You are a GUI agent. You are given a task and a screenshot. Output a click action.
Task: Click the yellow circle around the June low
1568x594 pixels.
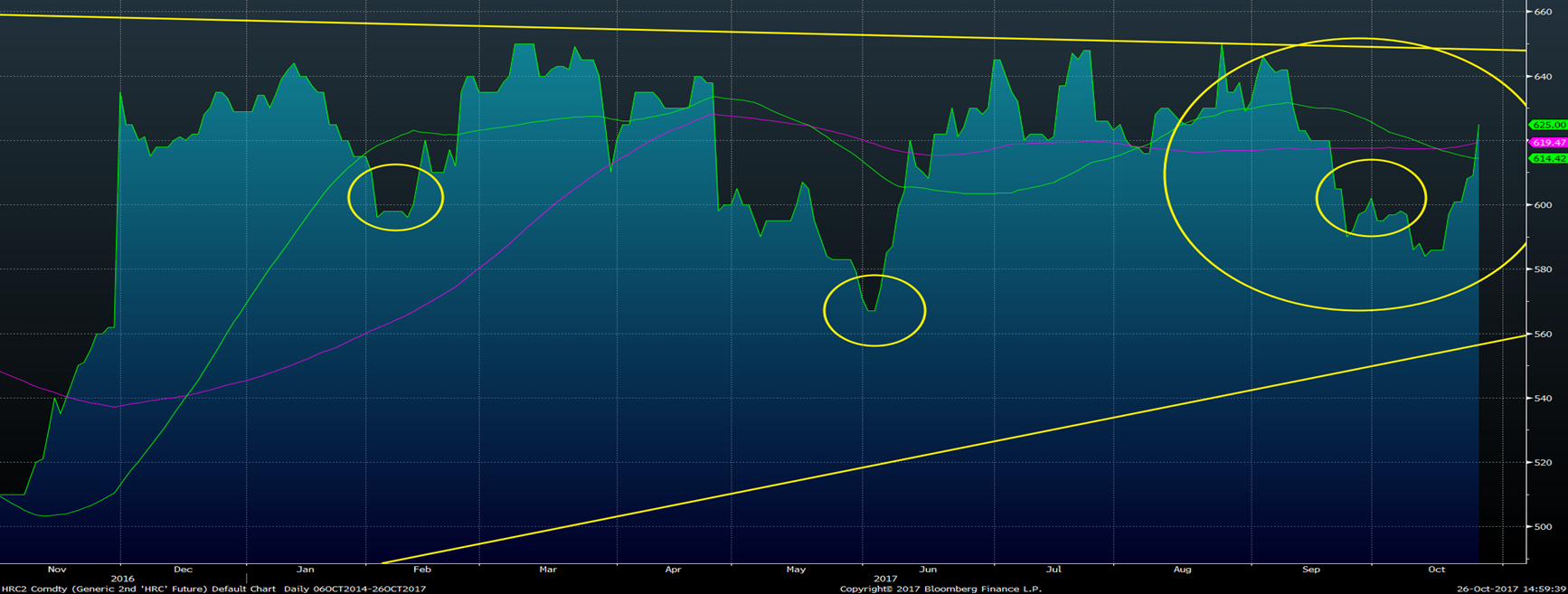(x=874, y=310)
